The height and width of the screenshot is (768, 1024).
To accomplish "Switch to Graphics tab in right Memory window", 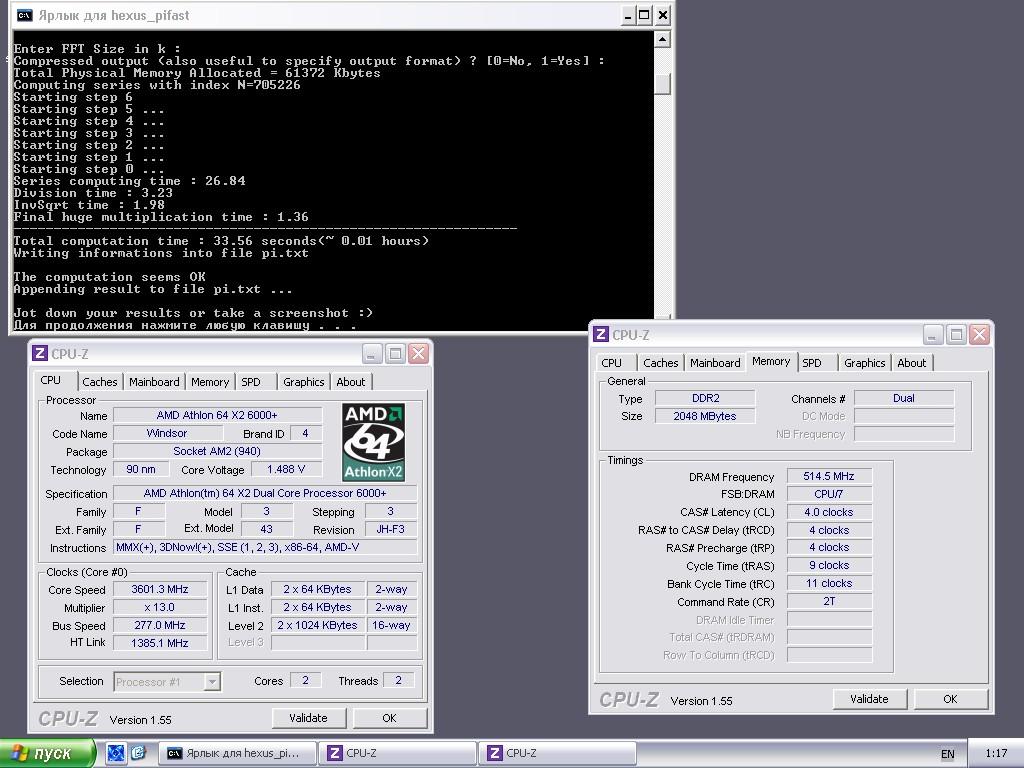I will [865, 363].
